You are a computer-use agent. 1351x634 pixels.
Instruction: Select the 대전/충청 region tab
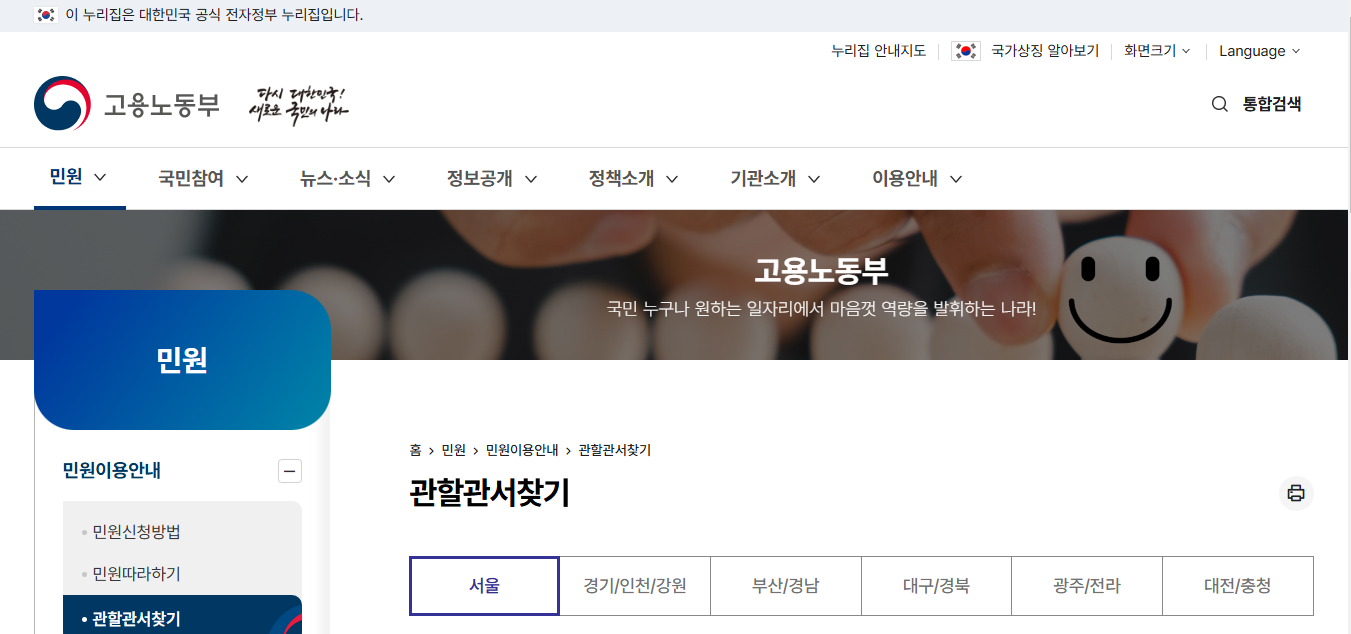point(1237,586)
